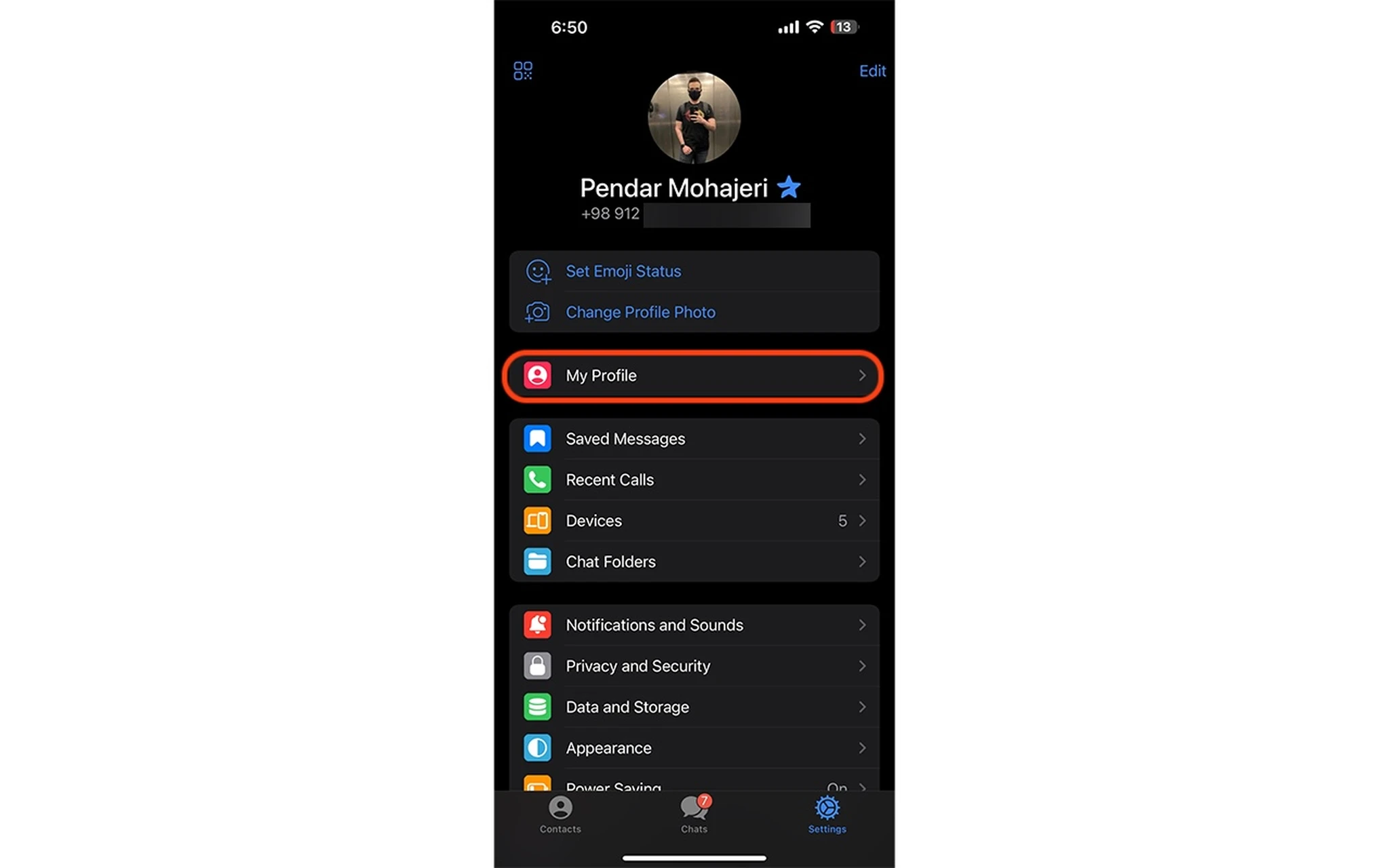
Task: Open Data and Storage settings
Action: [x=694, y=707]
